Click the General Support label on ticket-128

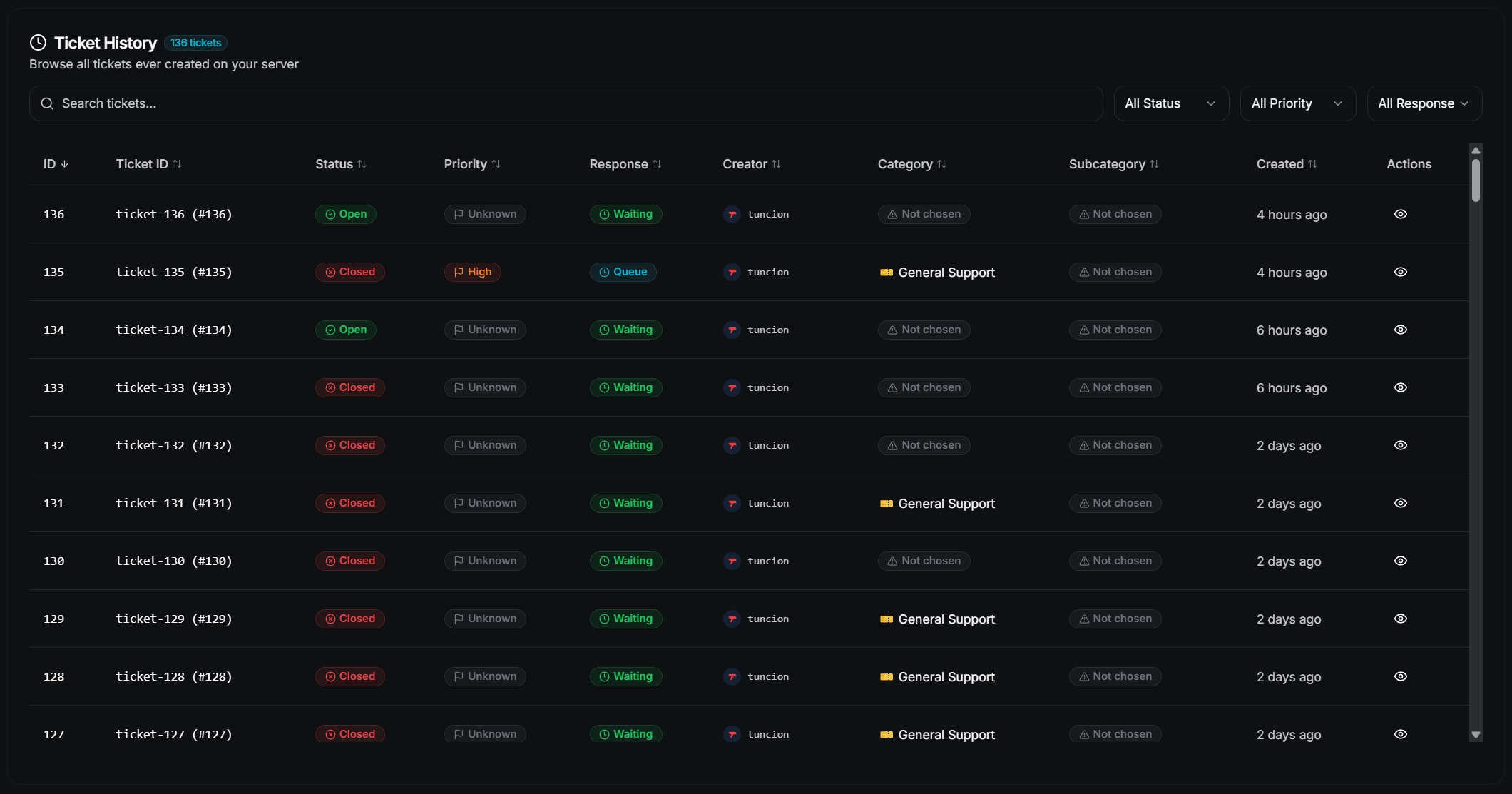tap(946, 677)
